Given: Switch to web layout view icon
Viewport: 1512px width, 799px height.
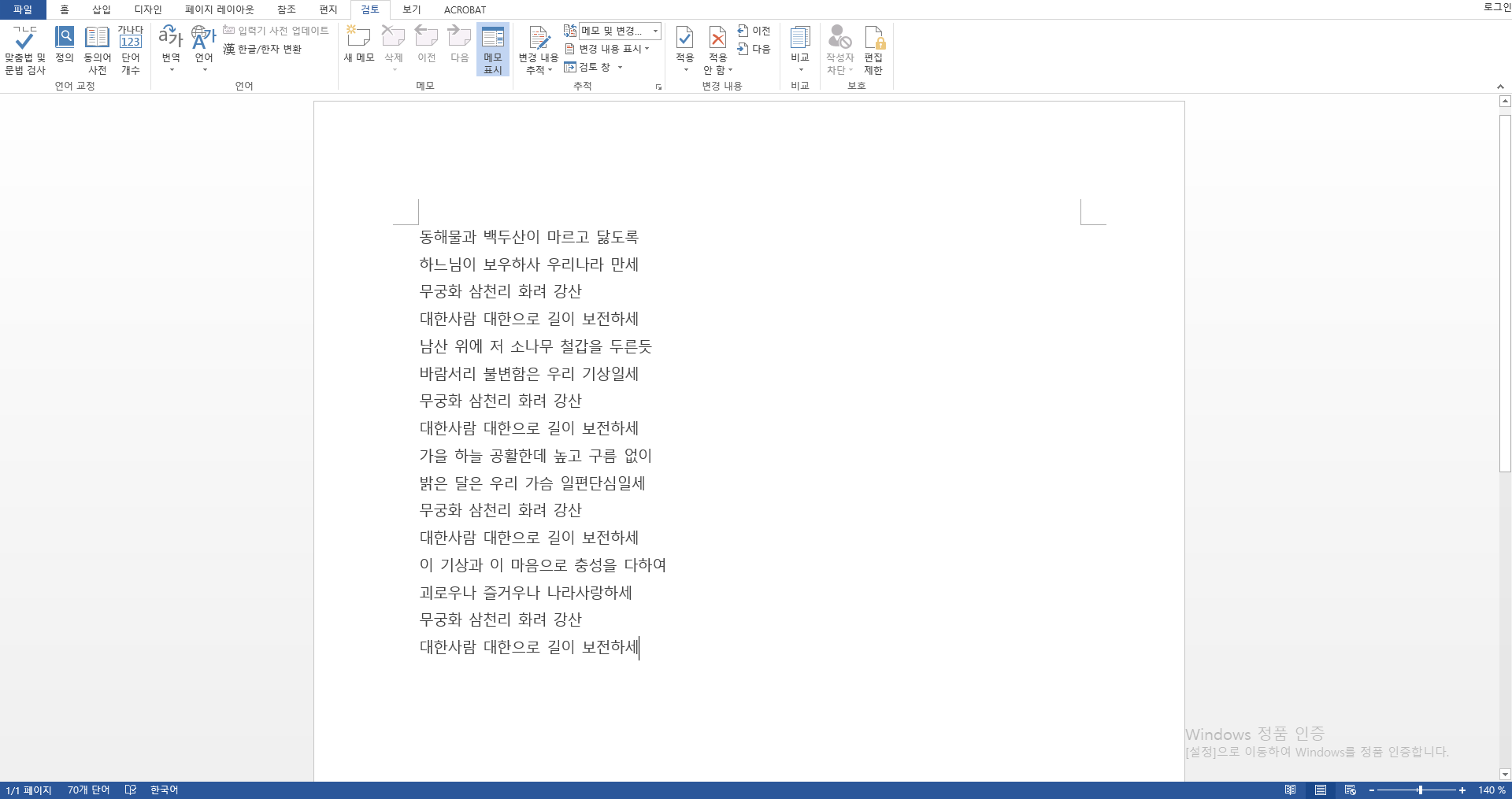Looking at the screenshot, I should 1351,790.
